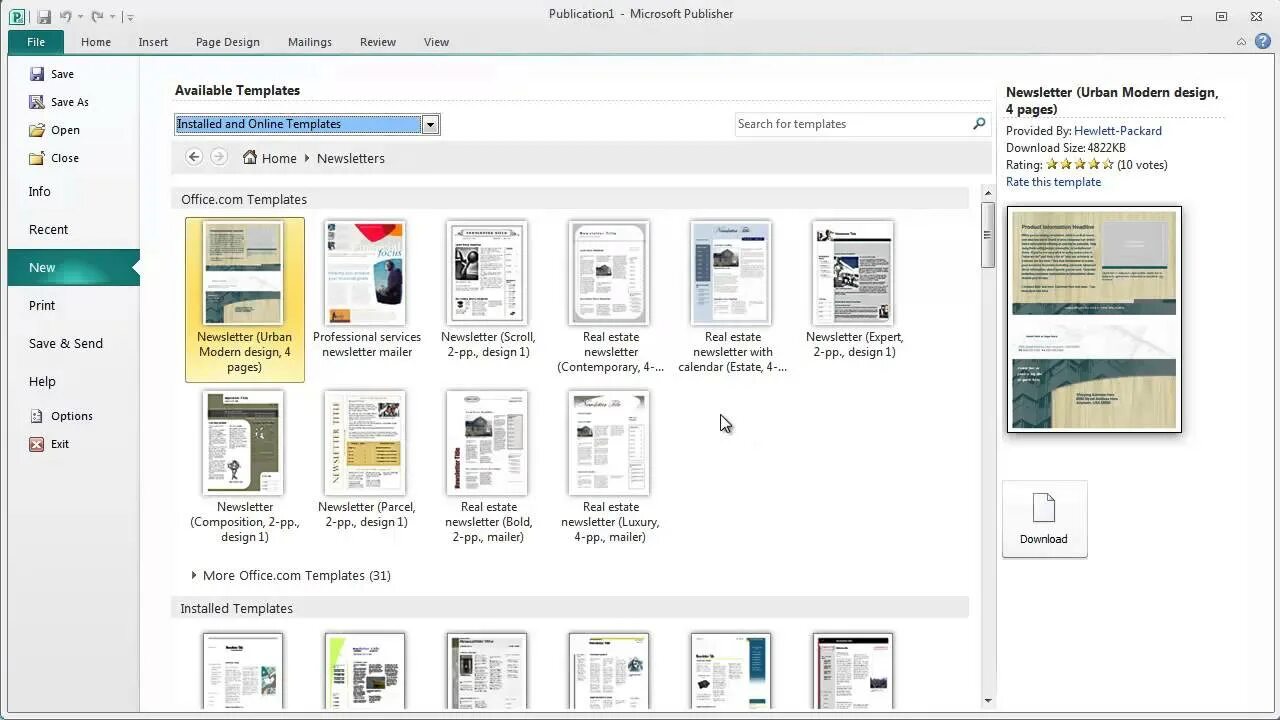
Task: Click the Office.com Templates section header
Action: pos(570,199)
